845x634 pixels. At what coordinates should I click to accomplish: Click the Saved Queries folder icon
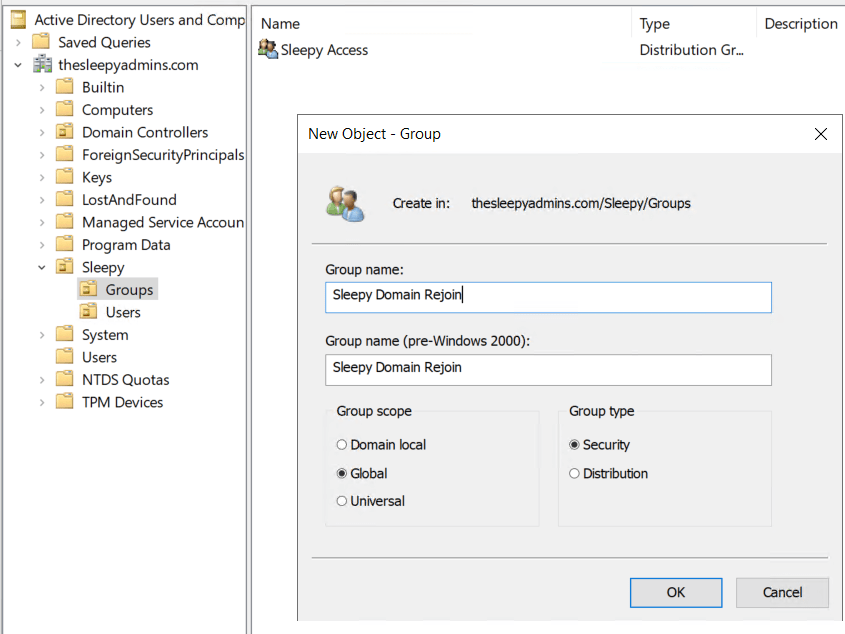pyautogui.click(x=41, y=42)
